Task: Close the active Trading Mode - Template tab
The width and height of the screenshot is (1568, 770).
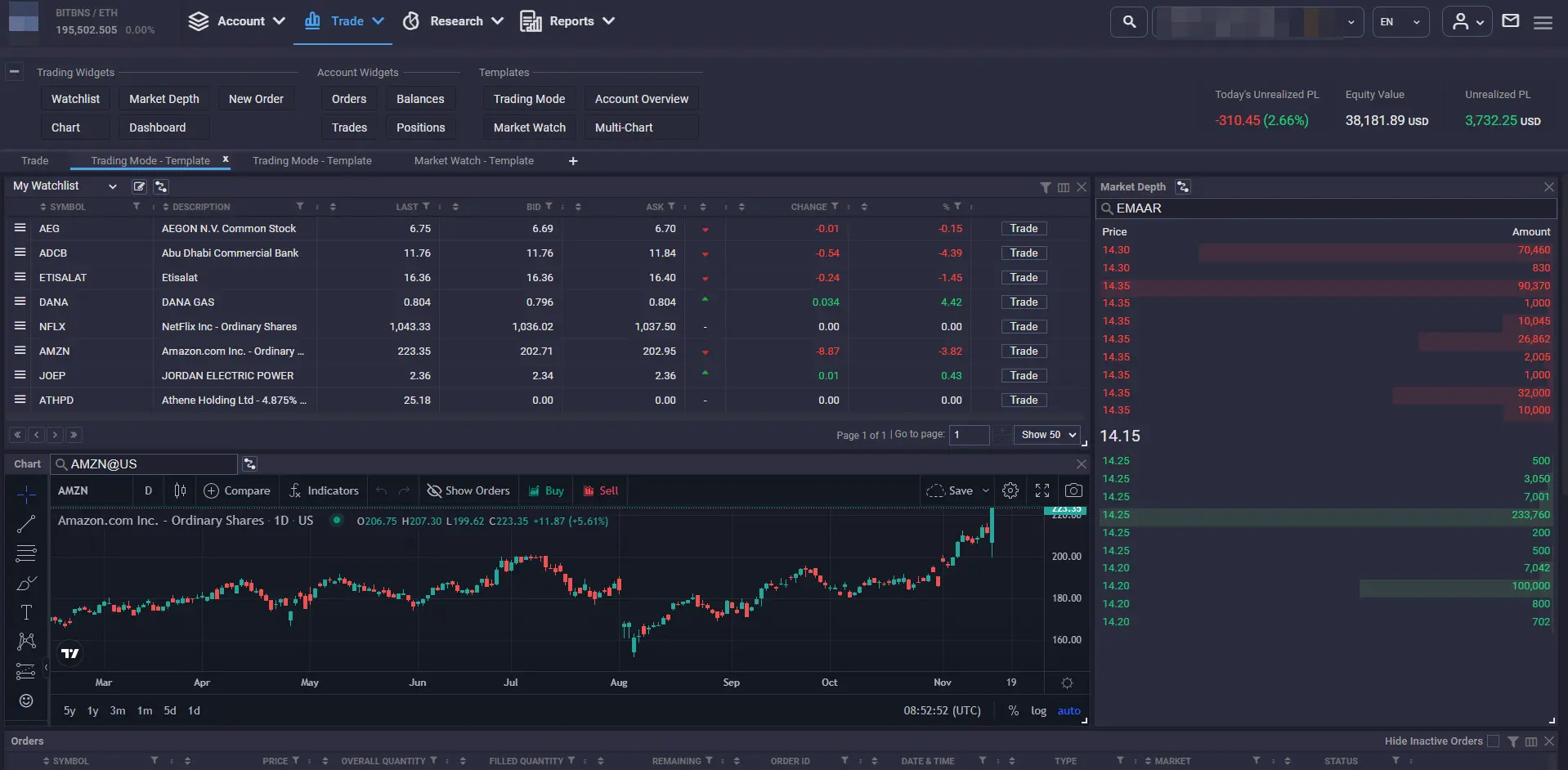Action: [x=226, y=159]
